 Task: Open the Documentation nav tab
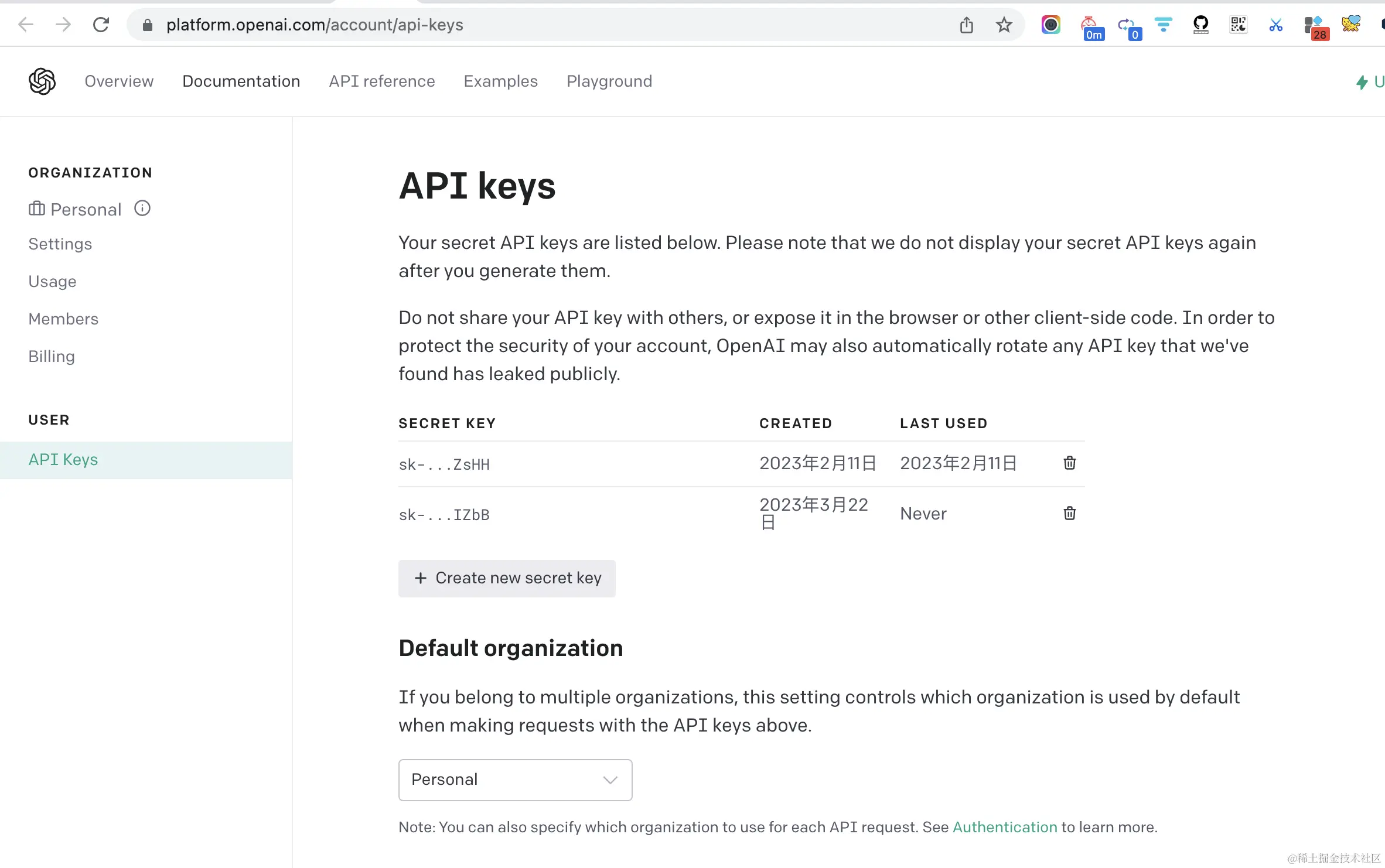coord(241,81)
